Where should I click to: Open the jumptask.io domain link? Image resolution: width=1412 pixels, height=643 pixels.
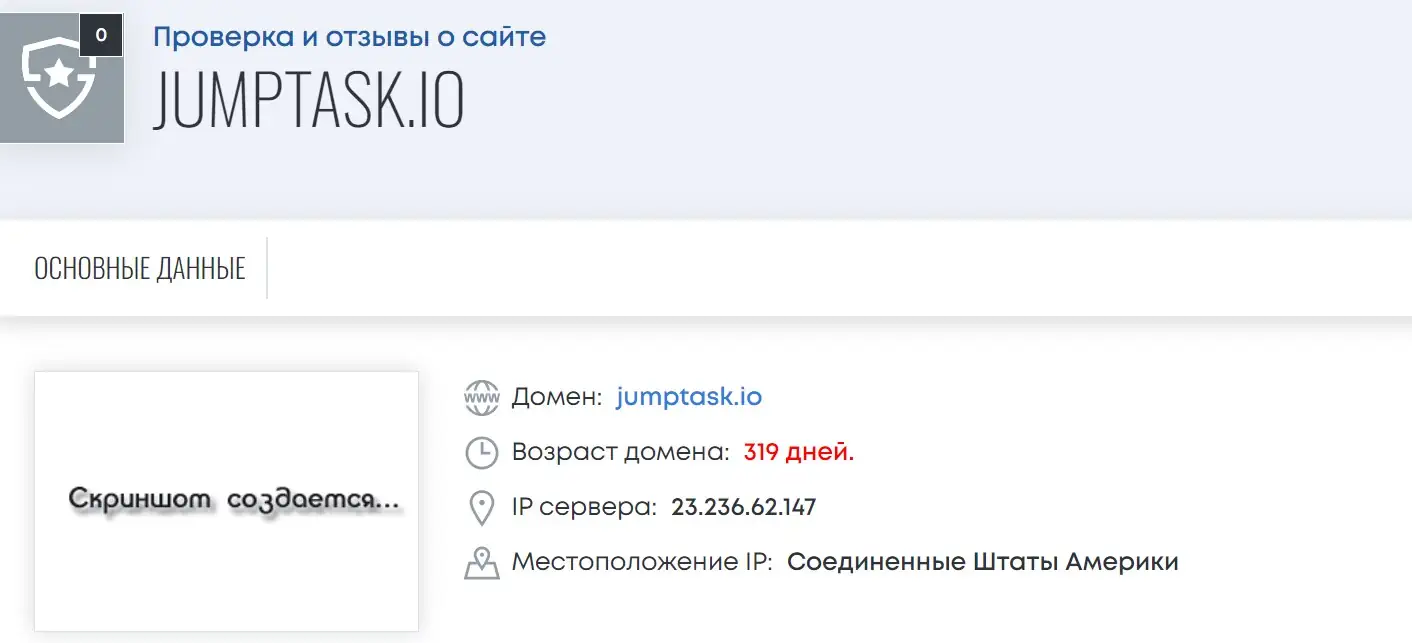coord(689,397)
